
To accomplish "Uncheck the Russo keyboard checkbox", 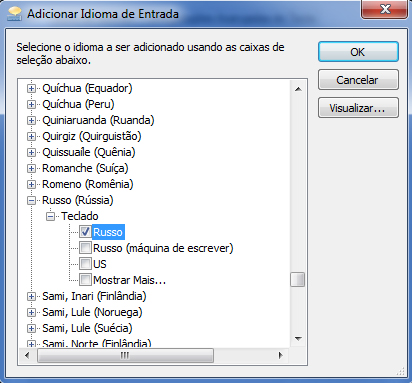I will coord(85,232).
